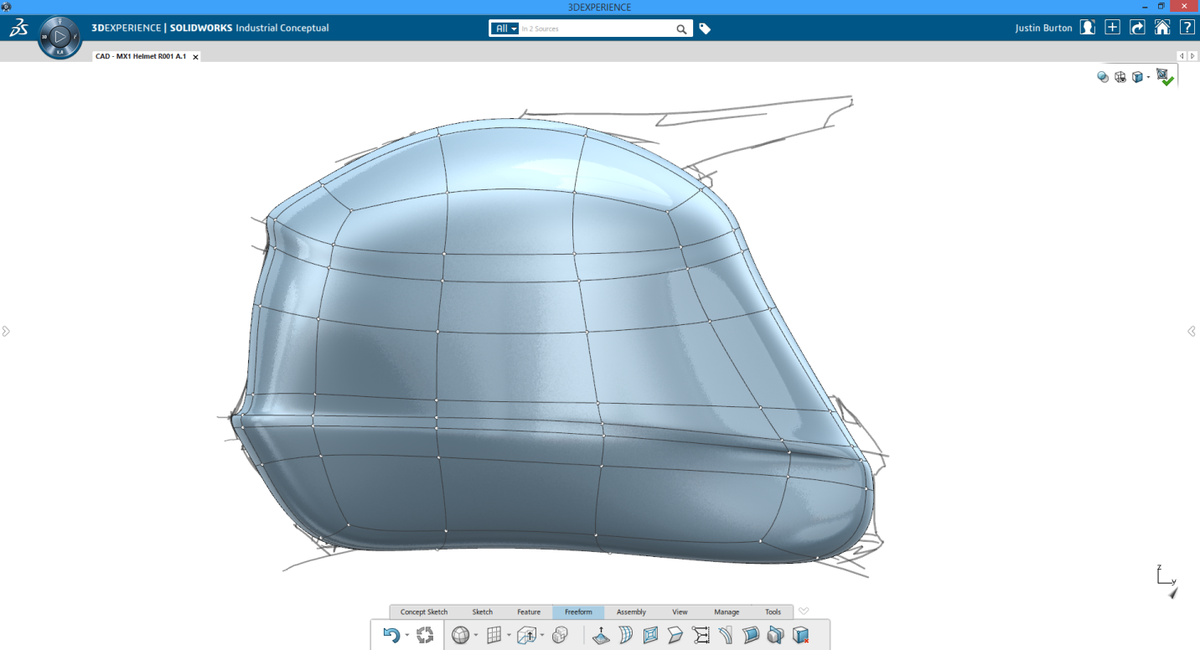Select the flat face extrude icon

(x=675, y=635)
